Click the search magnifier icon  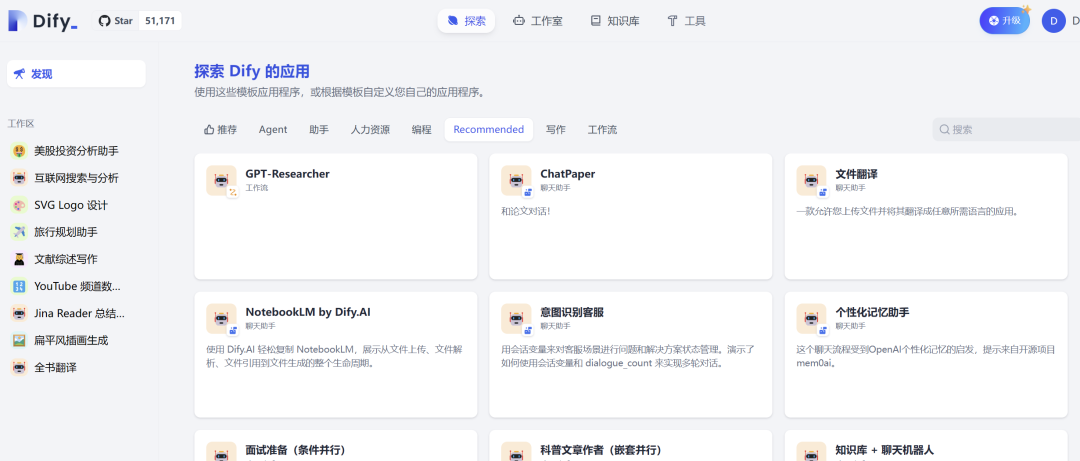[x=944, y=130]
